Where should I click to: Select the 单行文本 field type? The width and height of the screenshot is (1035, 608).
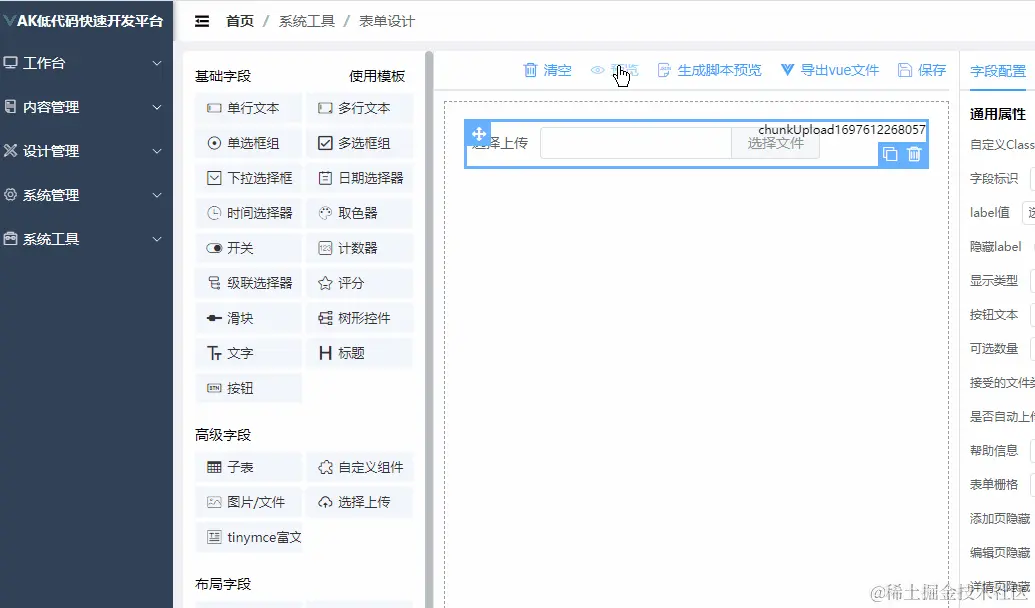(248, 108)
